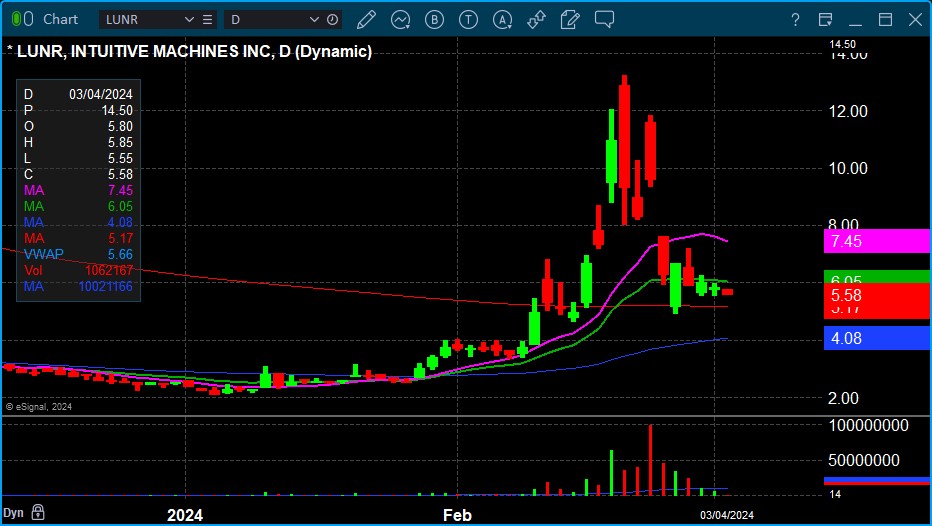Click the pin and arrows toolbar icon
932x526 pixels.
536,20
